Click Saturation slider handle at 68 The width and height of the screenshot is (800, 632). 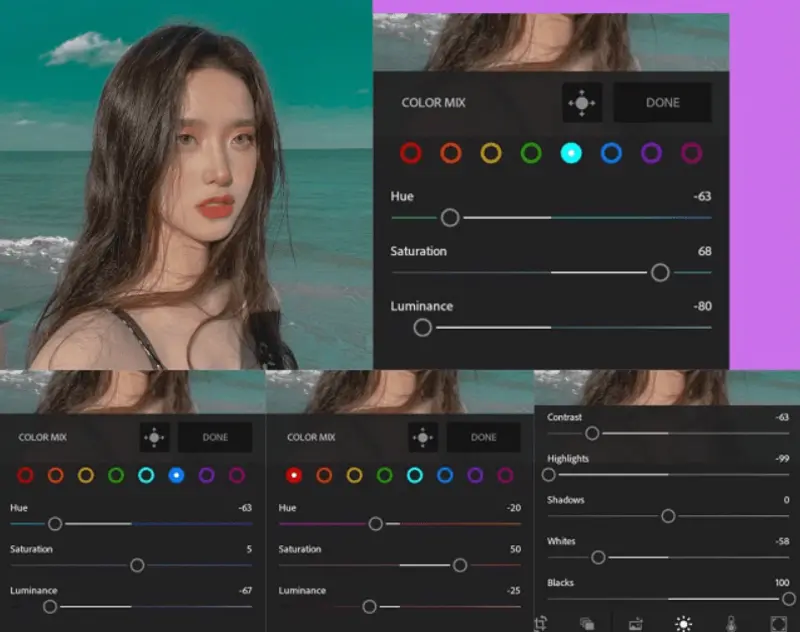[660, 273]
